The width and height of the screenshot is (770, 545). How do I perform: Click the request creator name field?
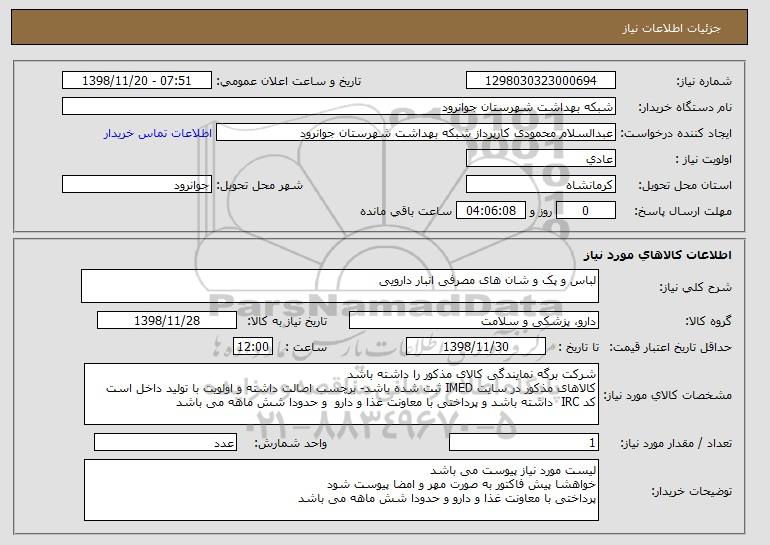tap(416, 133)
